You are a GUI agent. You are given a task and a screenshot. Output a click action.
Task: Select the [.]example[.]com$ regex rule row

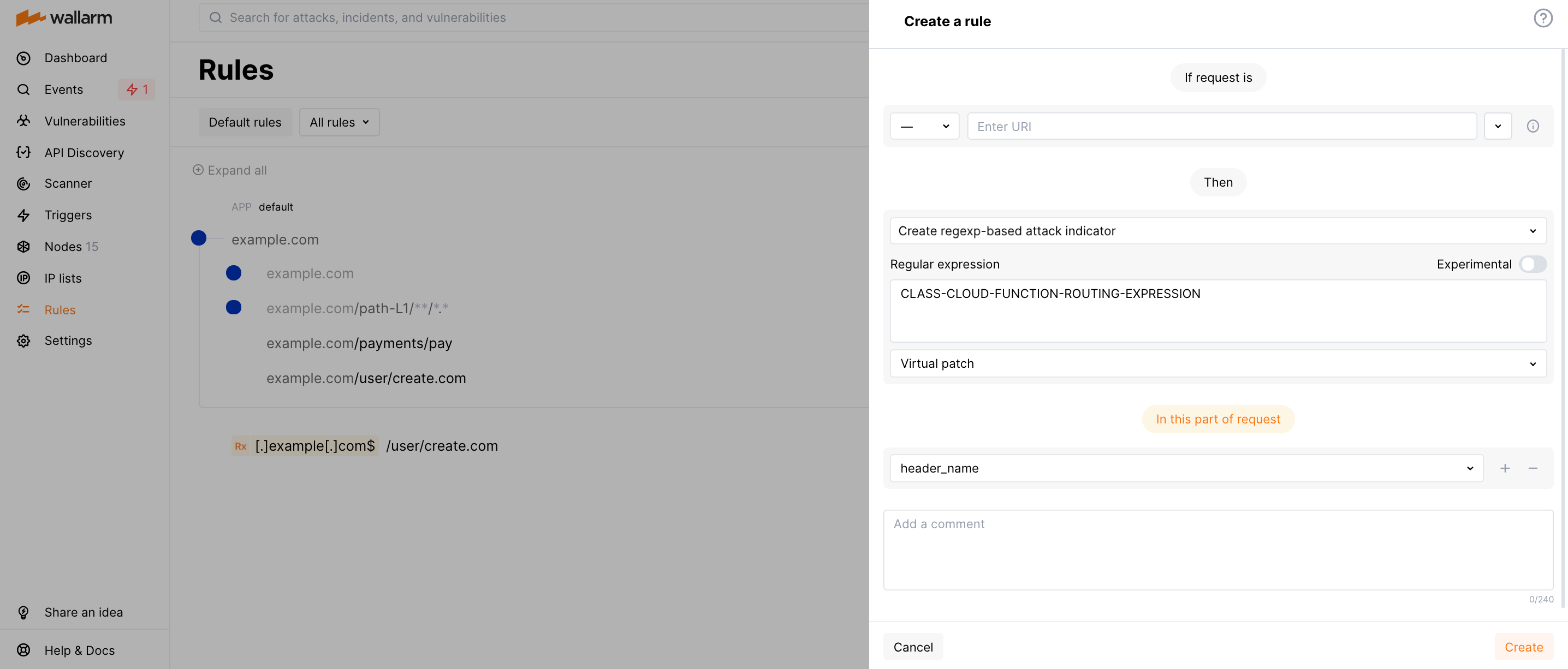[365, 446]
